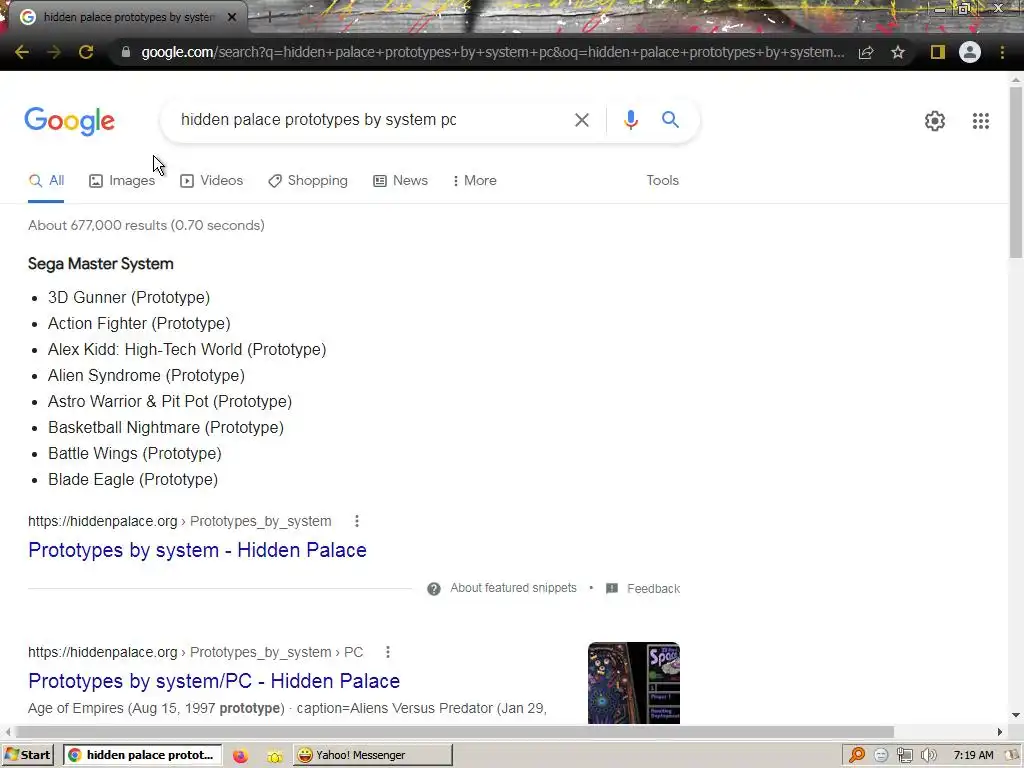Click "Battle Wings (Prototype)" text
The image size is (1024, 768).
[135, 453]
